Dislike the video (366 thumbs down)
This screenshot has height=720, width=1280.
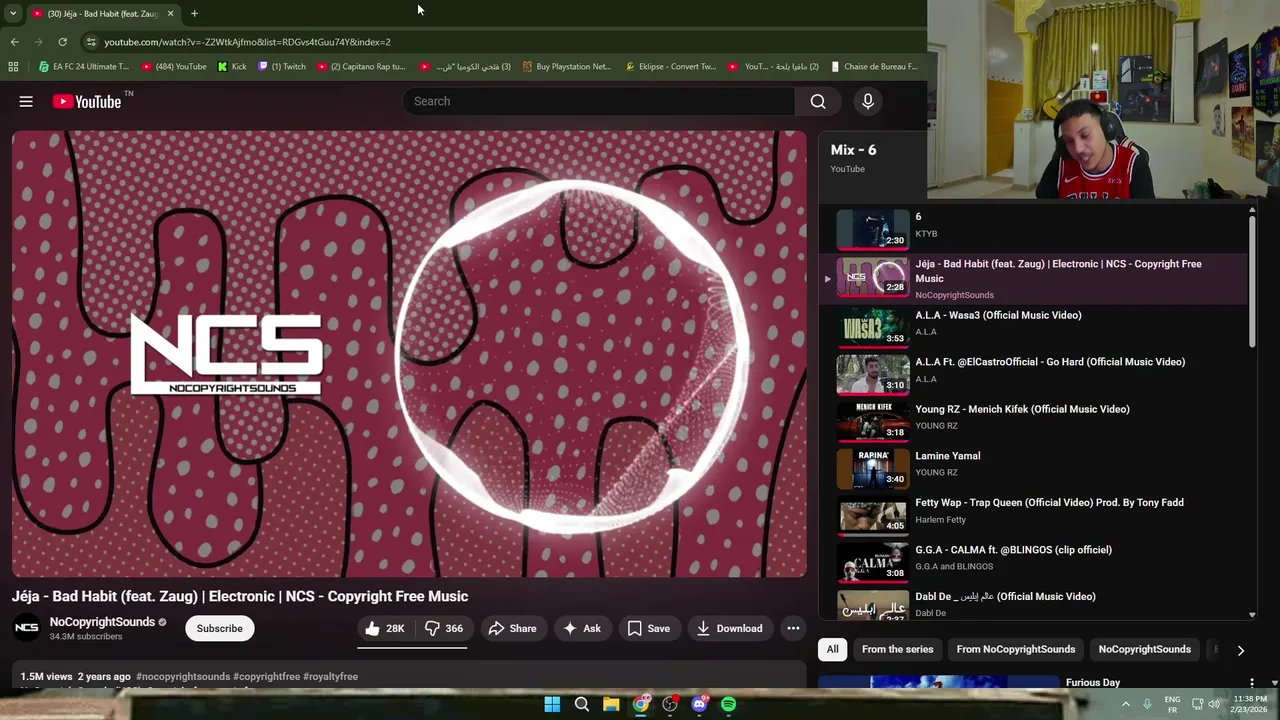tap(443, 628)
